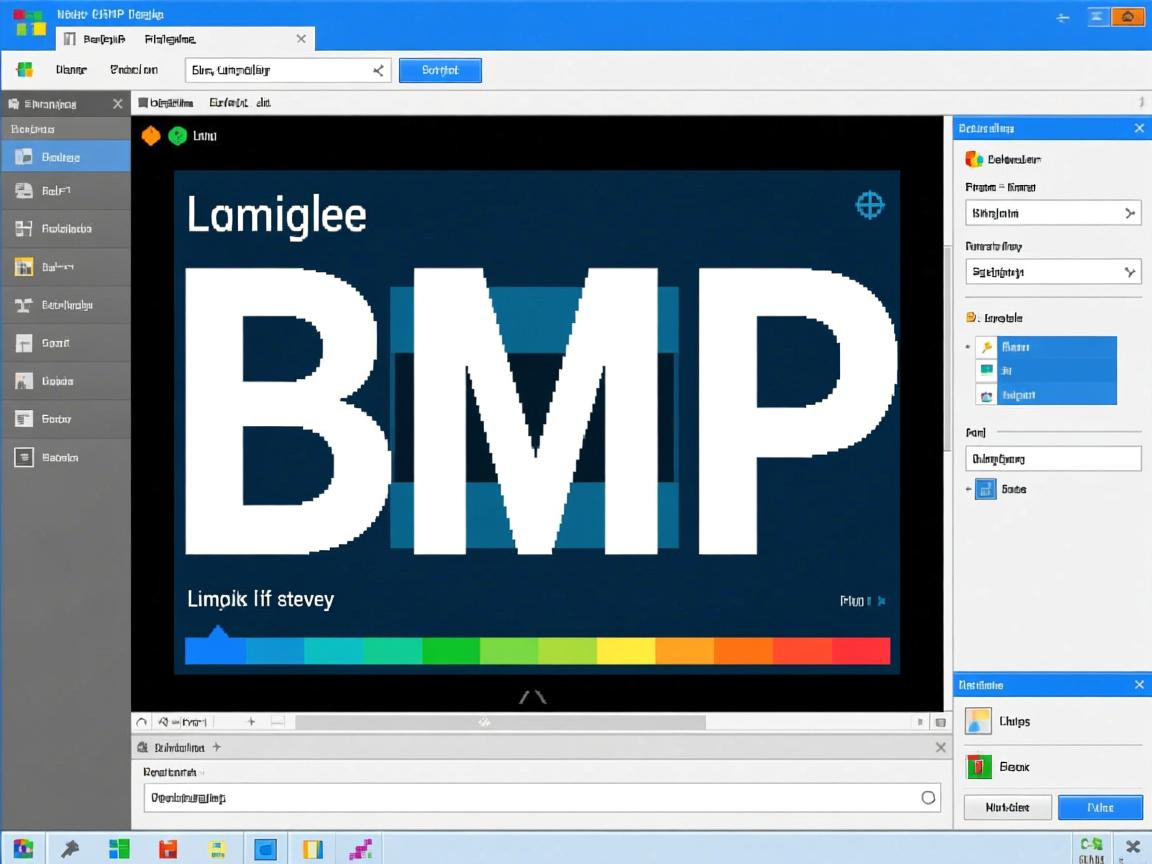Click the yellow swatch in the color spectrum bar

[x=626, y=650]
